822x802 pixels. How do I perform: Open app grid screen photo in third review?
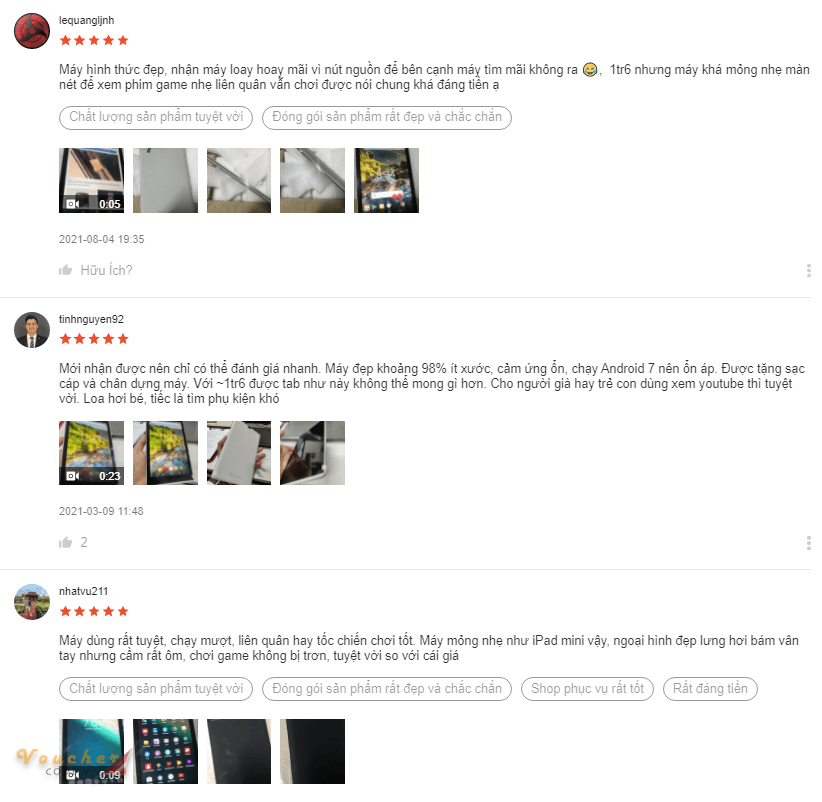(166, 752)
